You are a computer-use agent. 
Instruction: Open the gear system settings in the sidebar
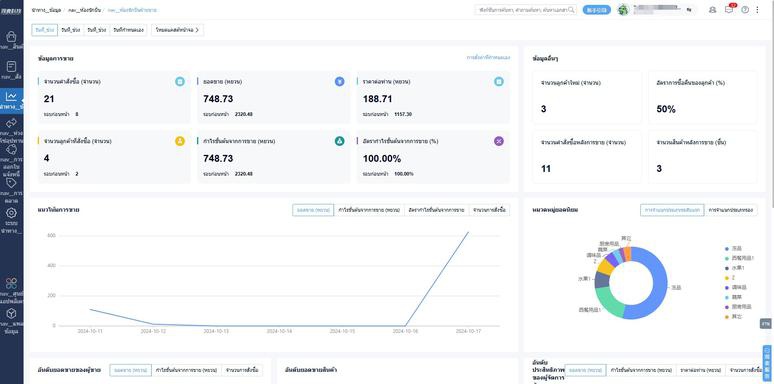11,213
